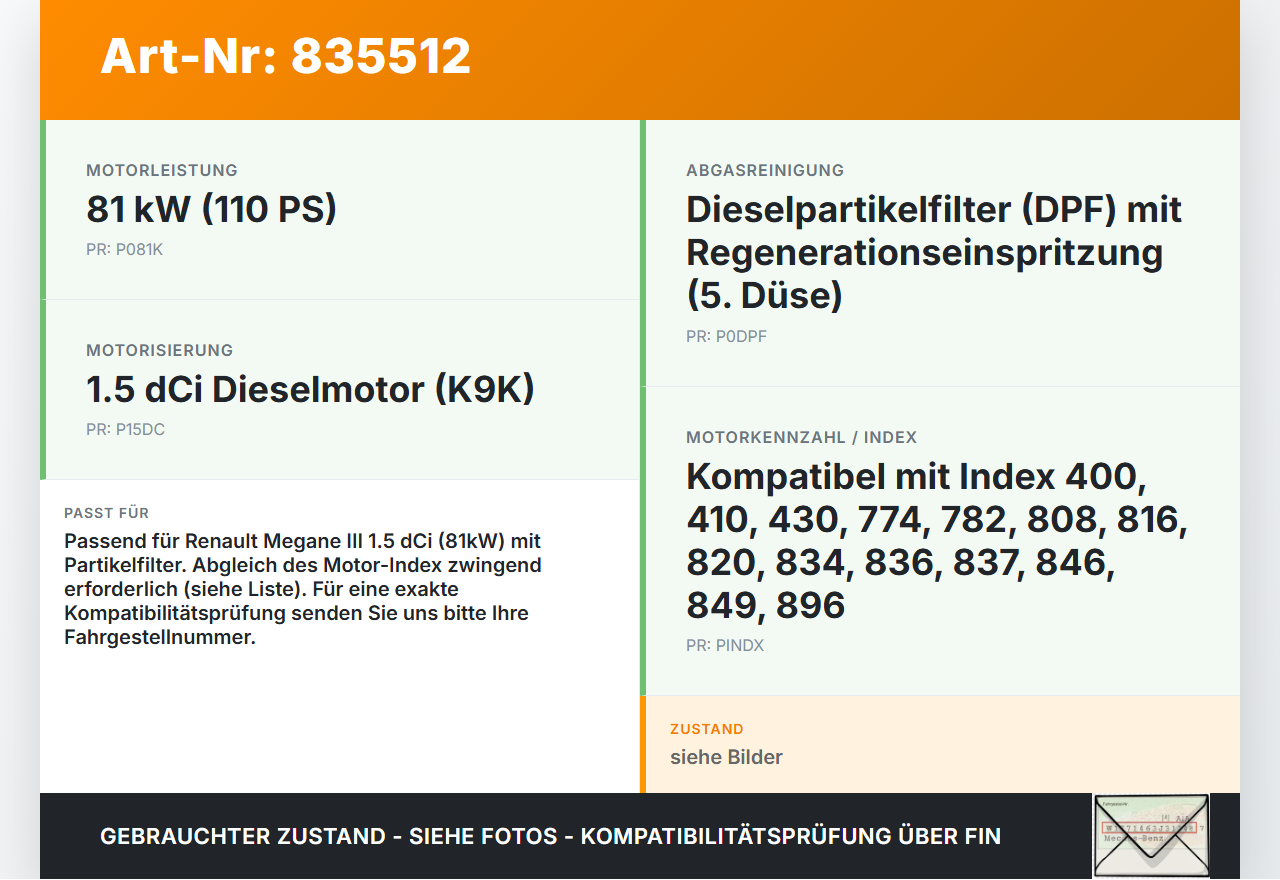The image size is (1280, 880).
Task: Click the Kompatibel mit Index list
Action: pyautogui.click(x=937, y=541)
